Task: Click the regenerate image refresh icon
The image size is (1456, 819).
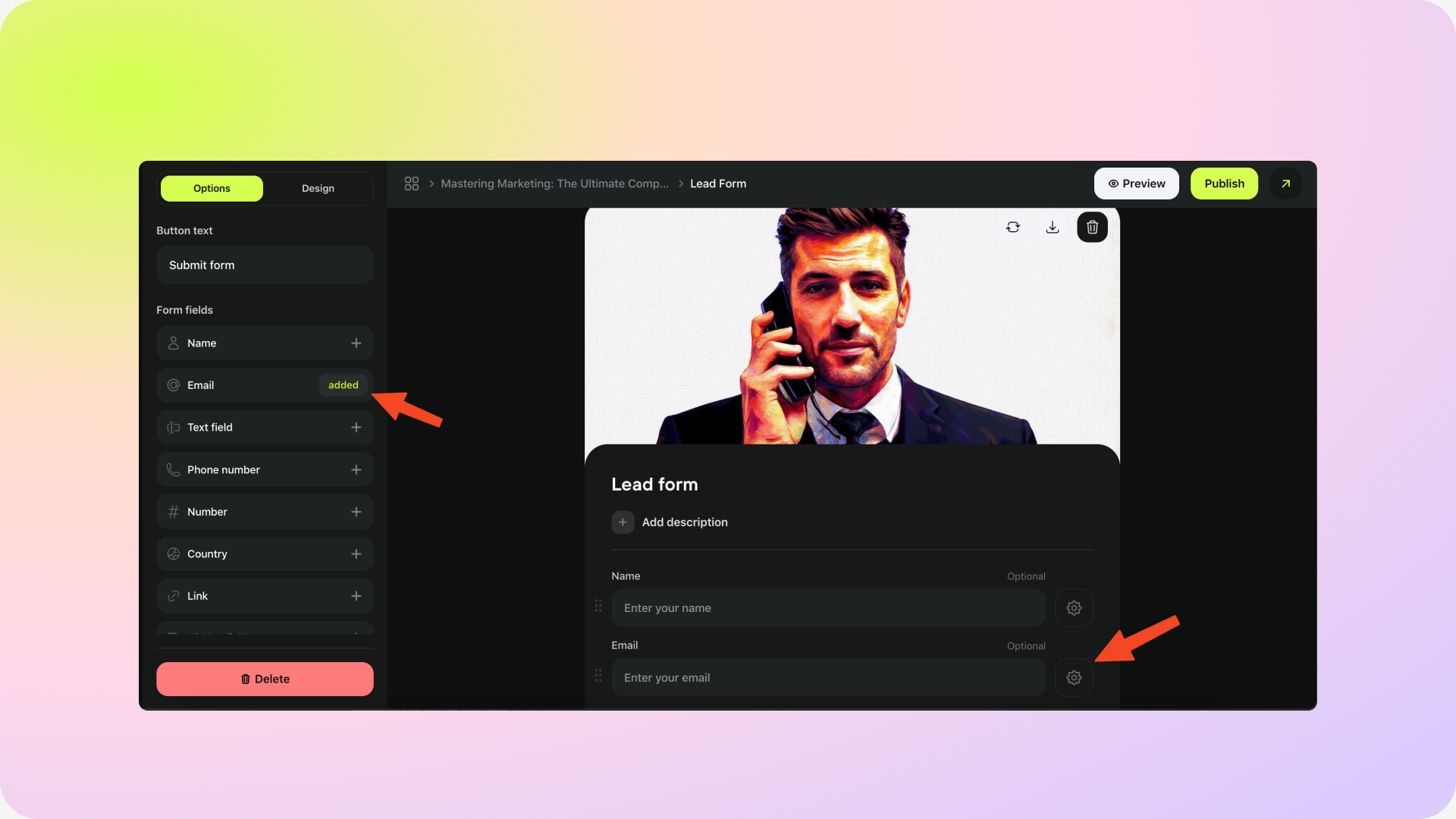Action: pyautogui.click(x=1013, y=227)
